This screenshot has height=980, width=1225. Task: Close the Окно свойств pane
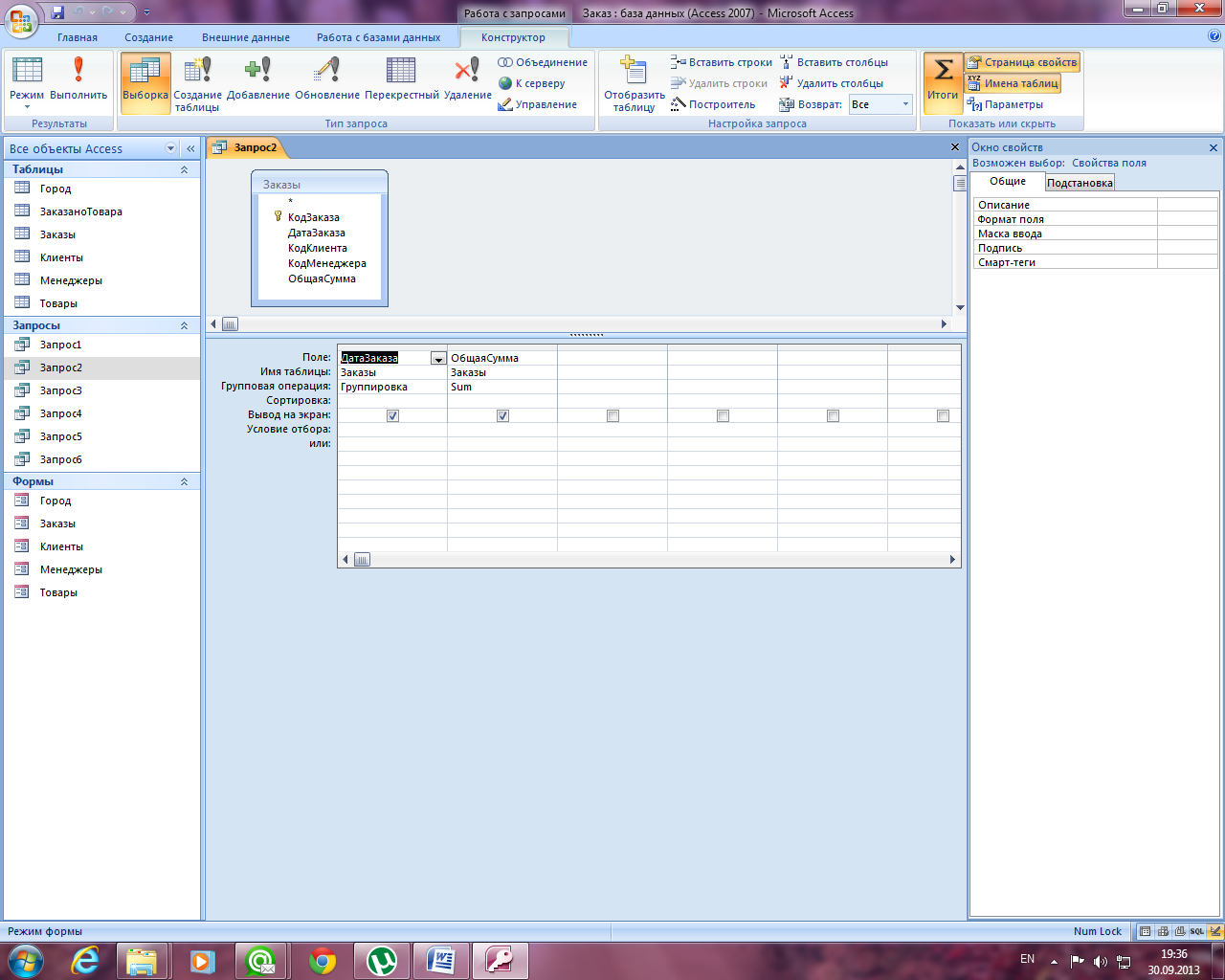pos(1214,147)
